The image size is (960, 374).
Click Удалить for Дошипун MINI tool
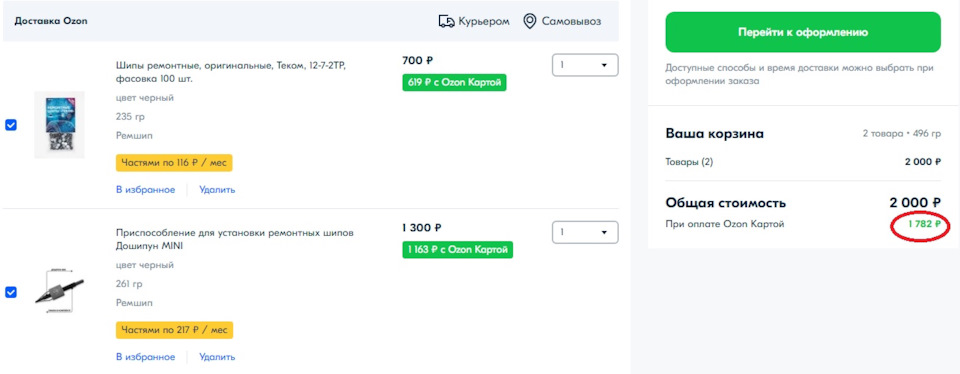[217, 357]
